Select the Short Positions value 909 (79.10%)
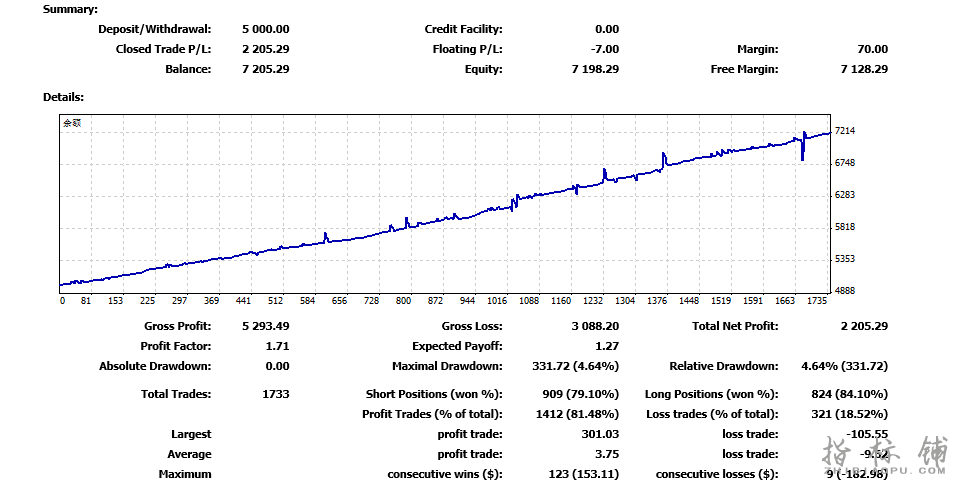Viewport: 956px width, 480px height. [x=580, y=395]
